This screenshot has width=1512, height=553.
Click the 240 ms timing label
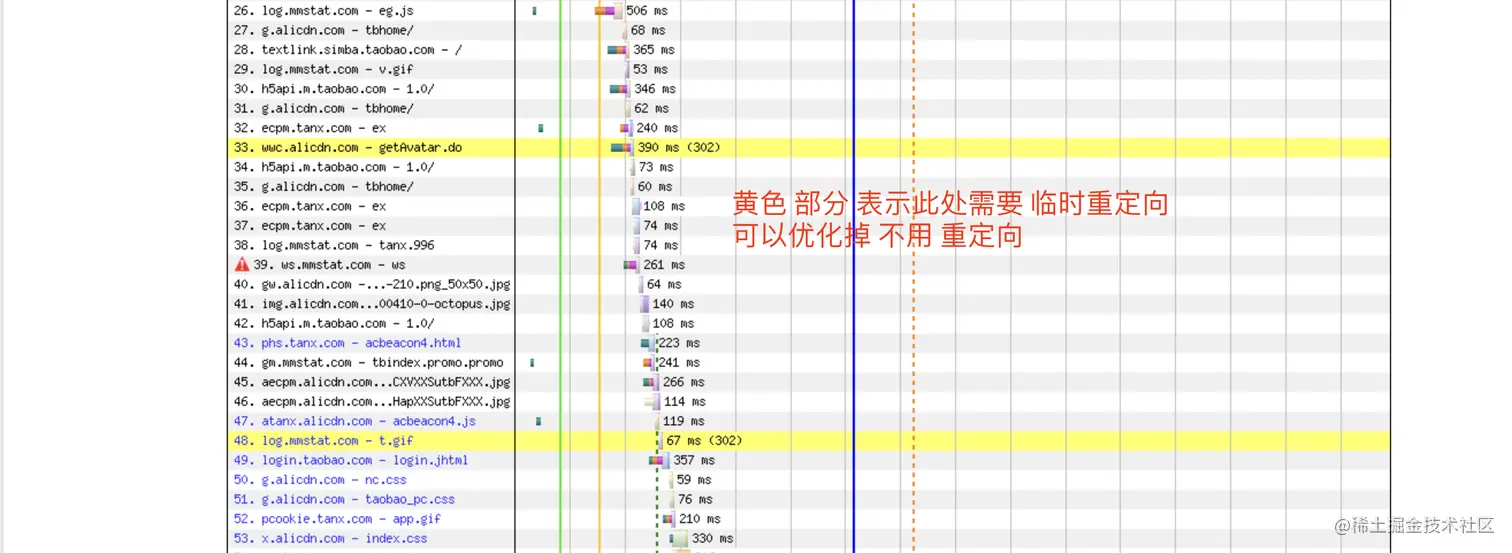click(x=657, y=128)
